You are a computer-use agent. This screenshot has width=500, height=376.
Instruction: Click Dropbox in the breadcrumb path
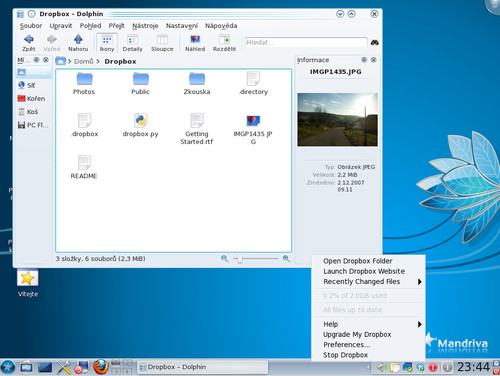[x=120, y=61]
